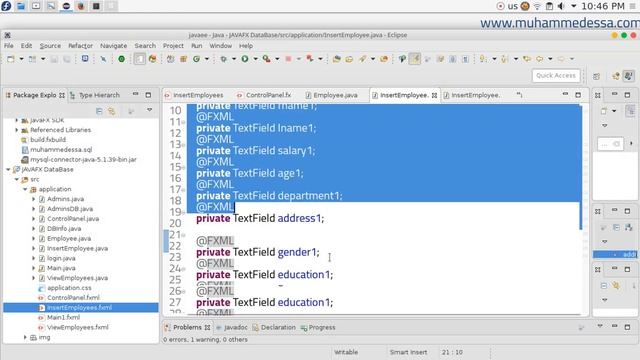Switch to the first InsertEmployees editor tab
640x360 pixels.
click(x=194, y=95)
